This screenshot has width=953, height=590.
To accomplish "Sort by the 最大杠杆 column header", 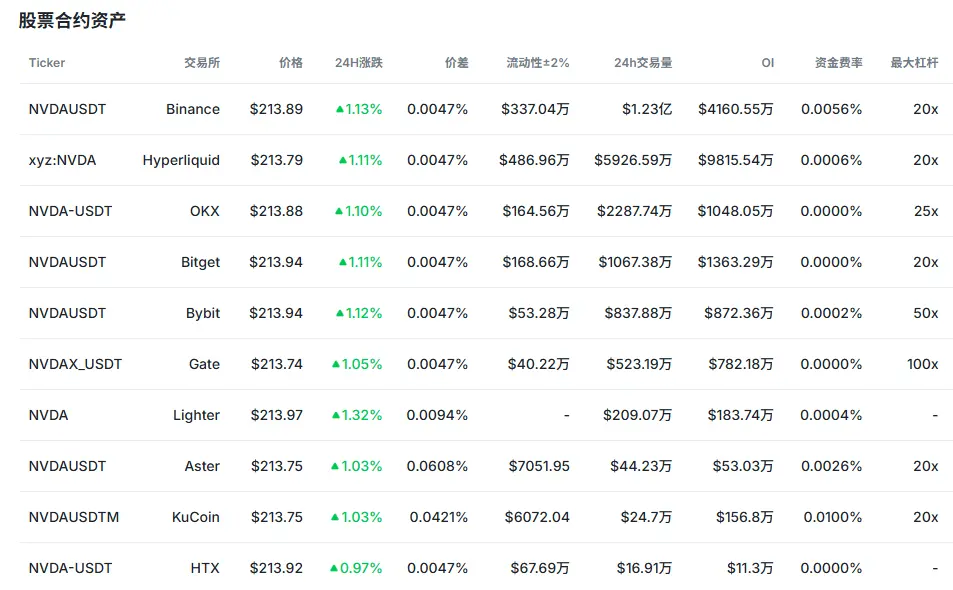I will tap(914, 63).
